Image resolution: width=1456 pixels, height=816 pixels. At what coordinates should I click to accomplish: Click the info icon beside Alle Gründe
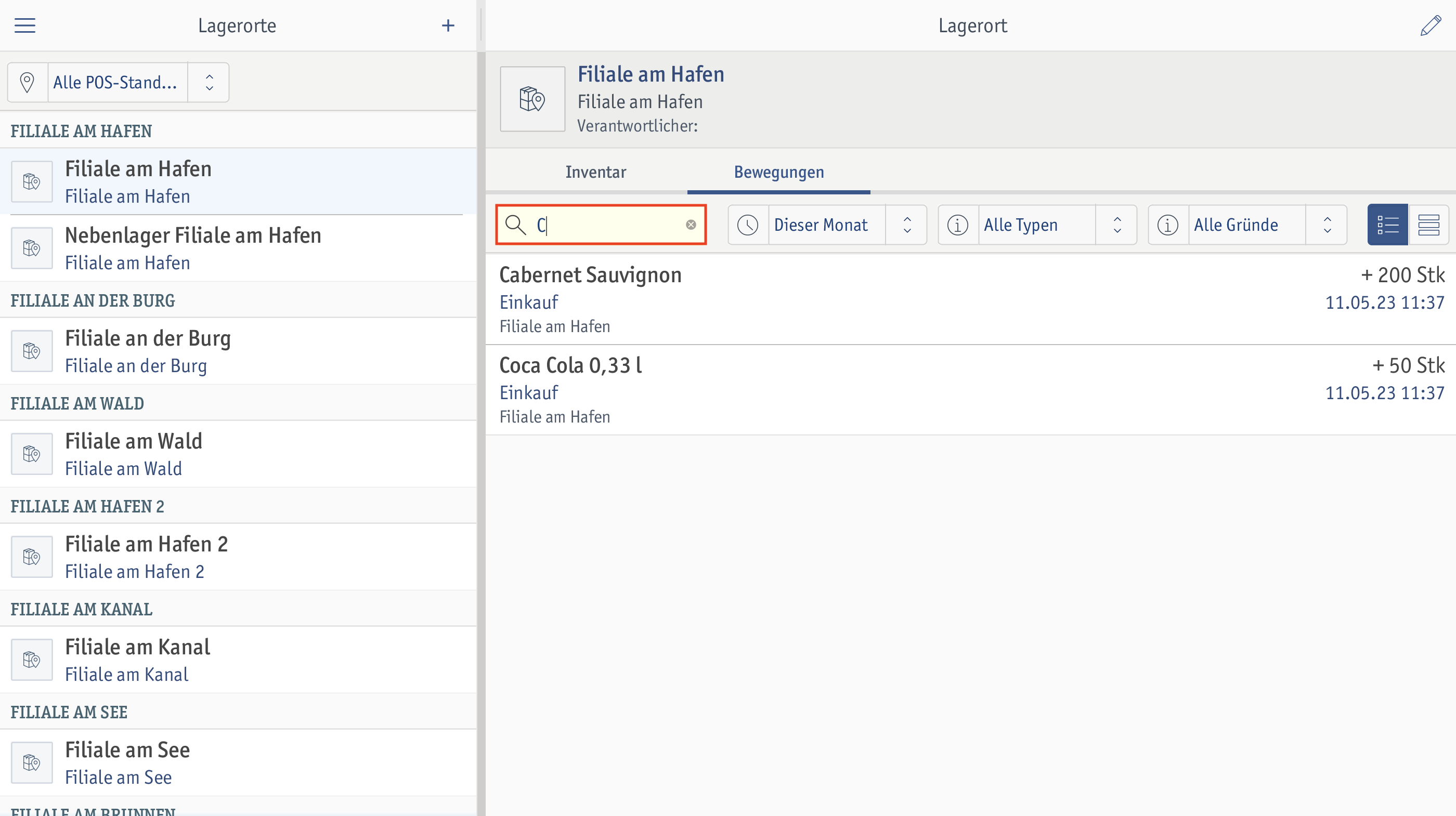[x=1168, y=225]
